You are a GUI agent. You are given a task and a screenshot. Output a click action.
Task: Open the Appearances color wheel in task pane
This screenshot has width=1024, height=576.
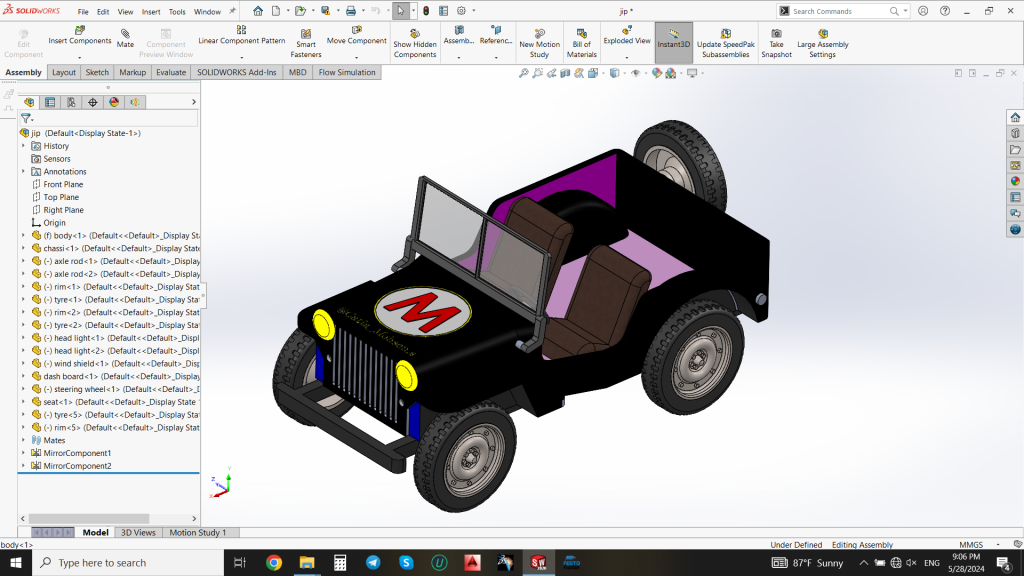click(1015, 181)
